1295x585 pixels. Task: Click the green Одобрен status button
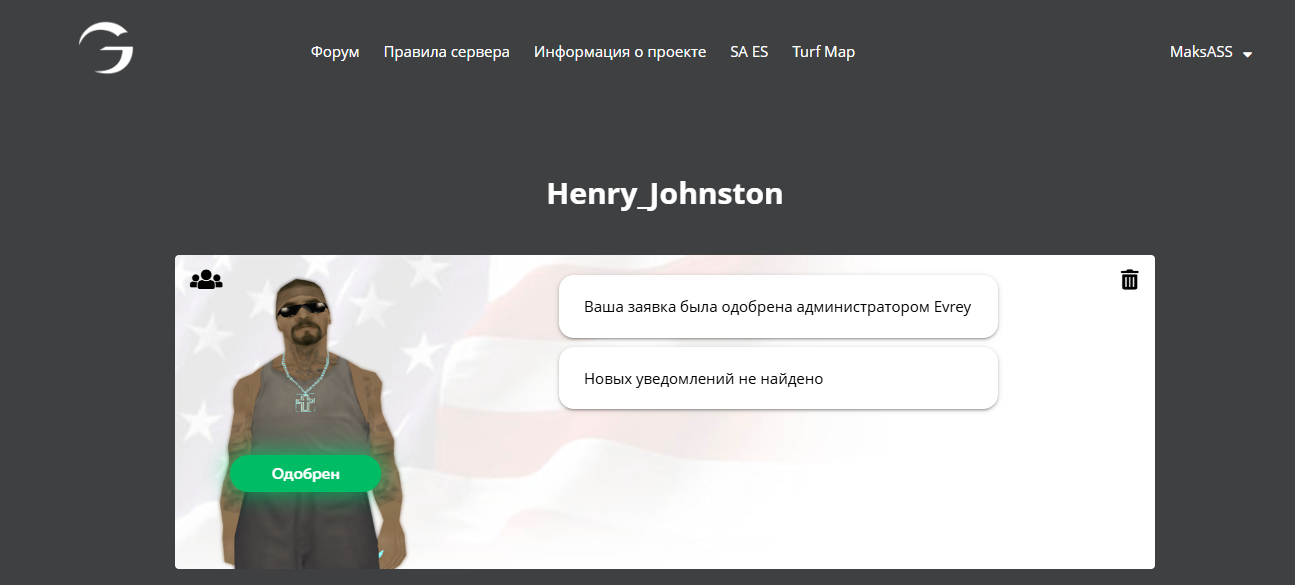305,474
